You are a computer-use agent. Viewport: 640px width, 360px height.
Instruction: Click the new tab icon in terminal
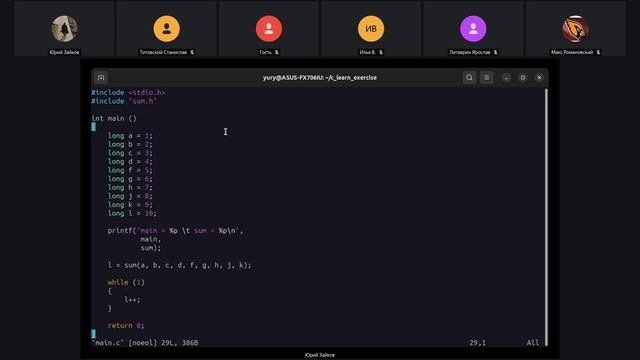tap(101, 78)
